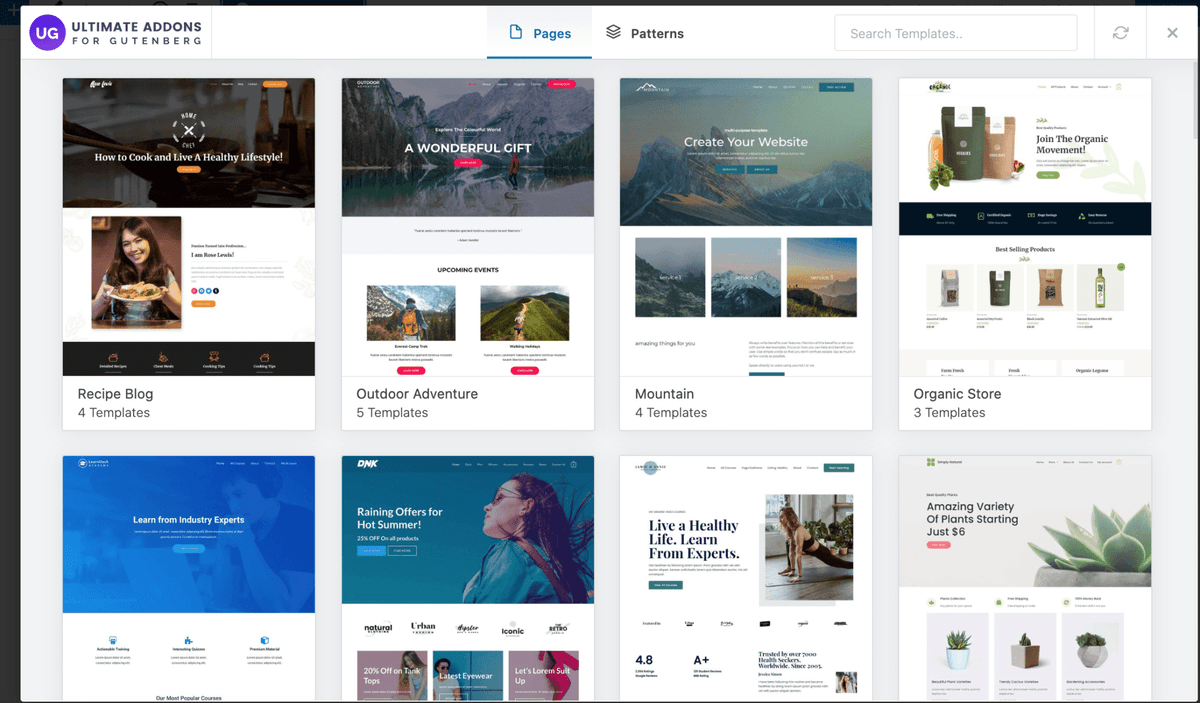This screenshot has width=1200, height=703.
Task: Open the Outdoor Adventure template preview
Action: (467, 227)
